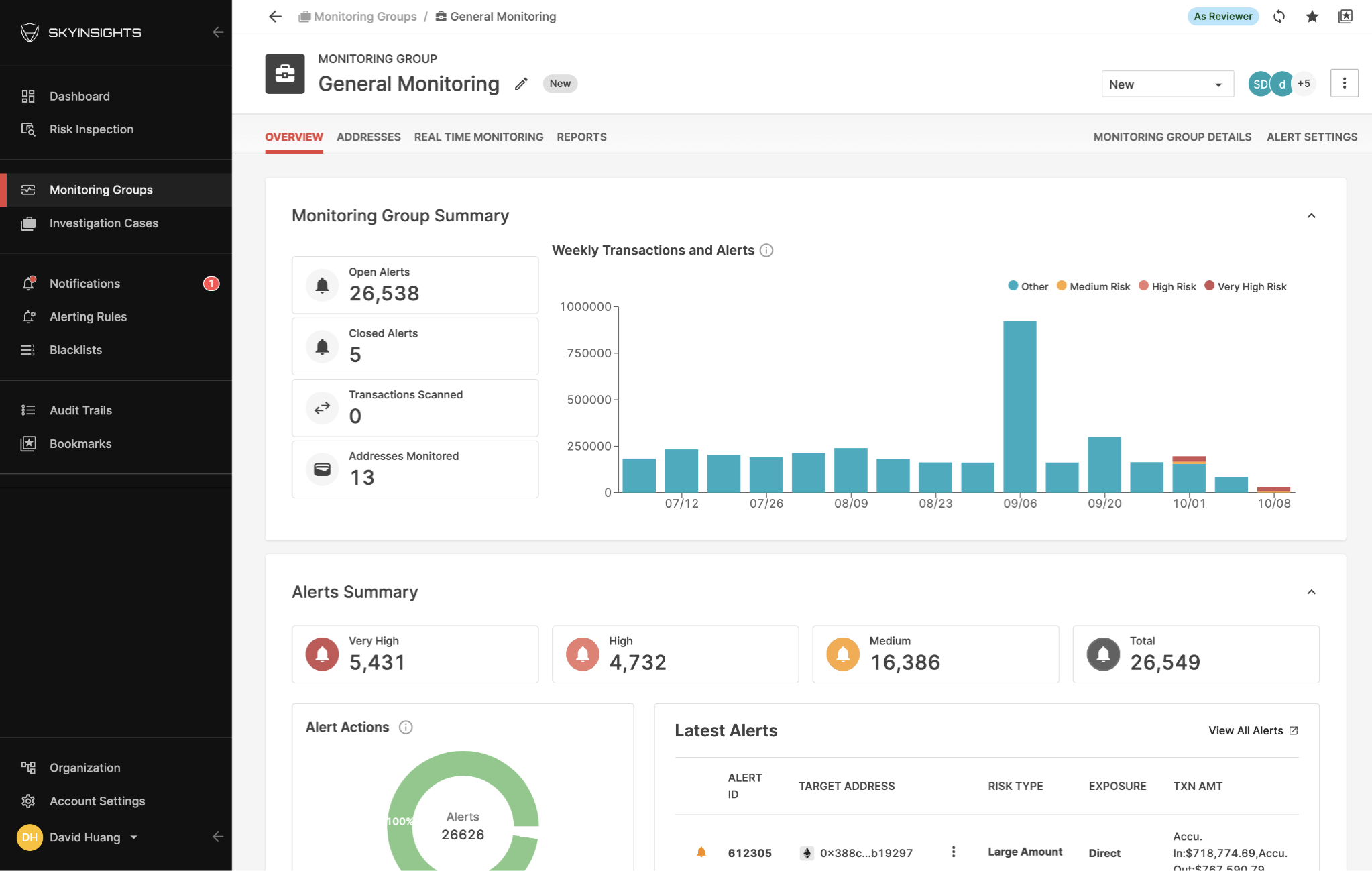Click the Closed Alerts card

[415, 347]
